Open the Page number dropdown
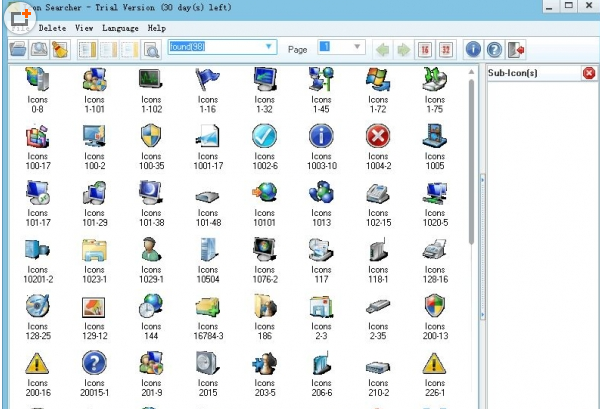 pyautogui.click(x=357, y=47)
